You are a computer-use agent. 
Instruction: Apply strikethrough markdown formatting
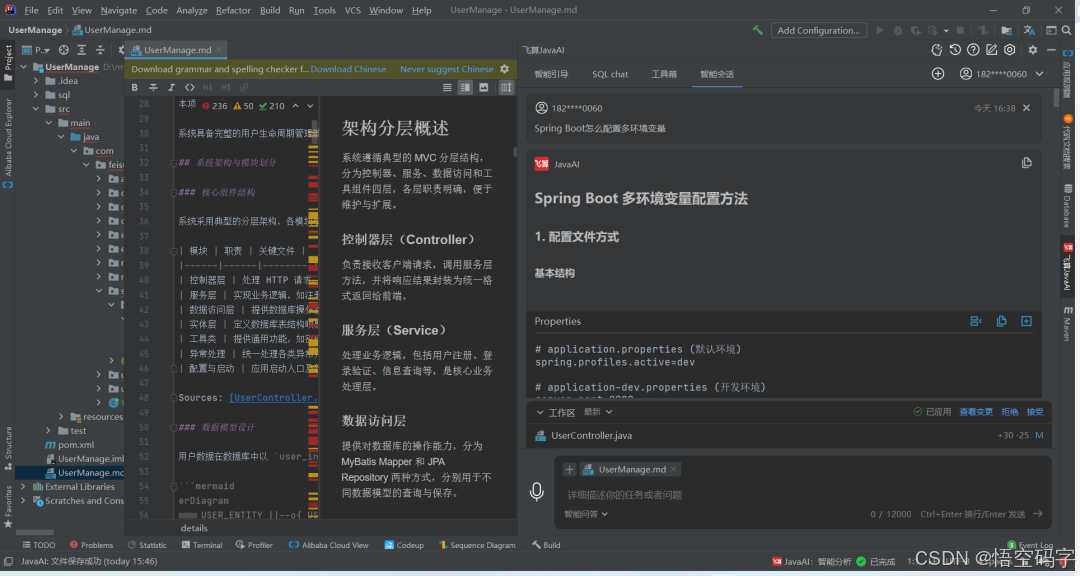point(153,88)
